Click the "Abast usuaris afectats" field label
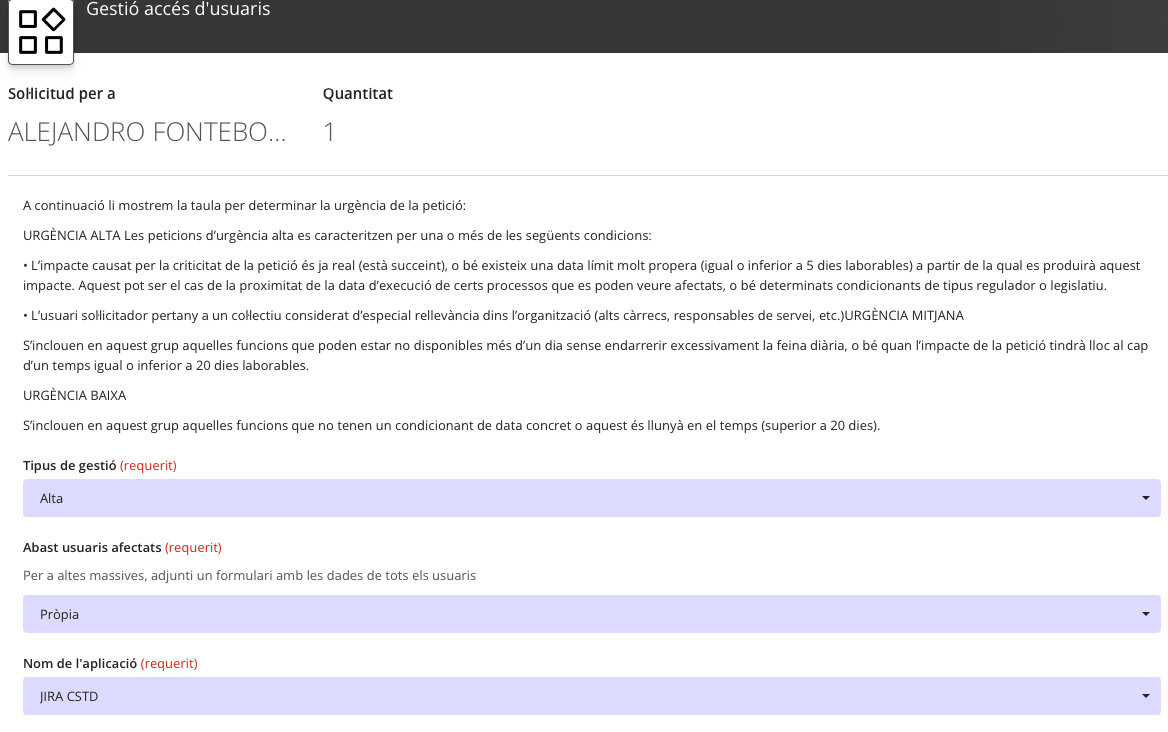Image resolution: width=1168 pixels, height=732 pixels. [92, 547]
